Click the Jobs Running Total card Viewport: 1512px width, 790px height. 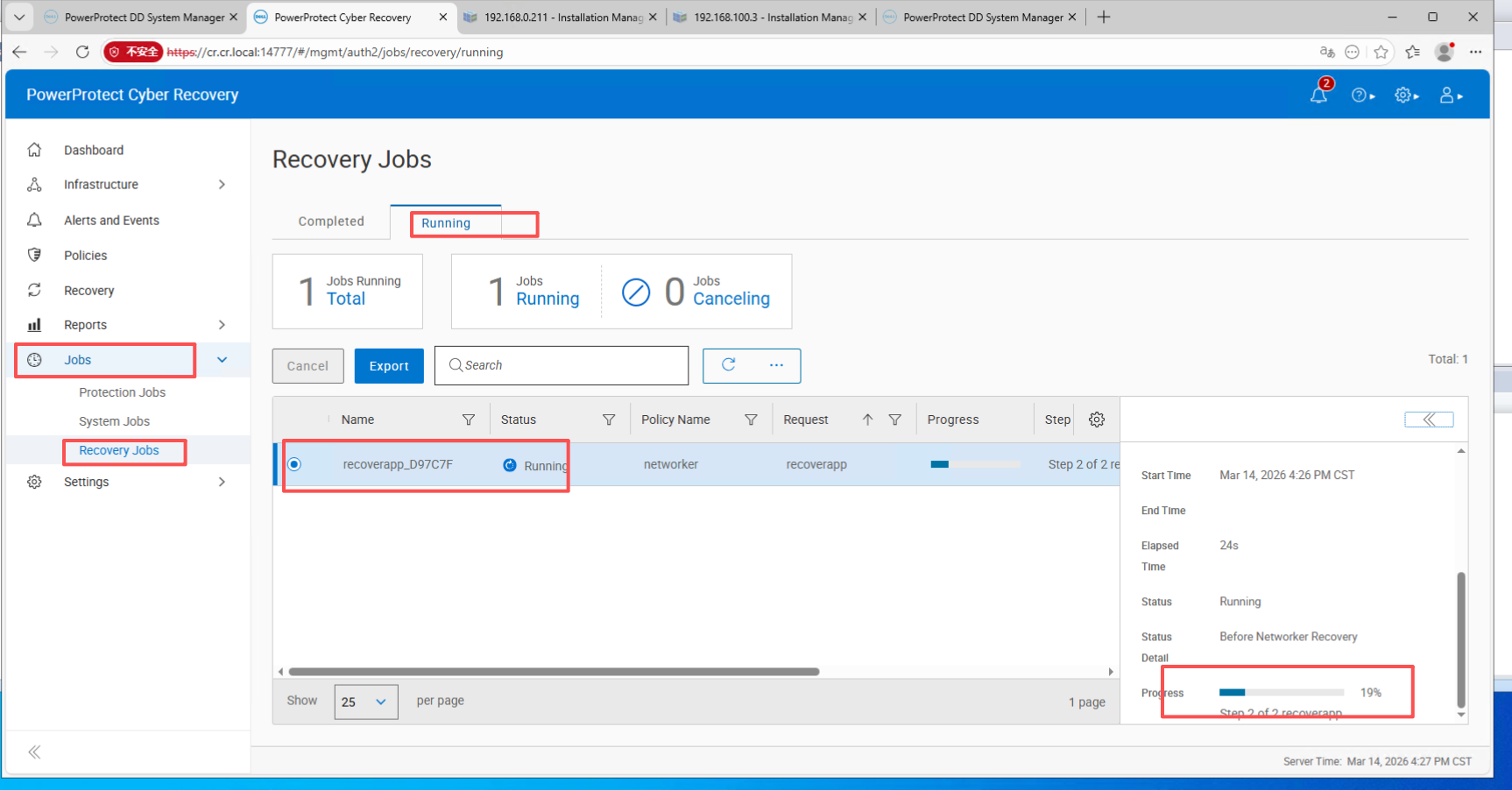[348, 292]
